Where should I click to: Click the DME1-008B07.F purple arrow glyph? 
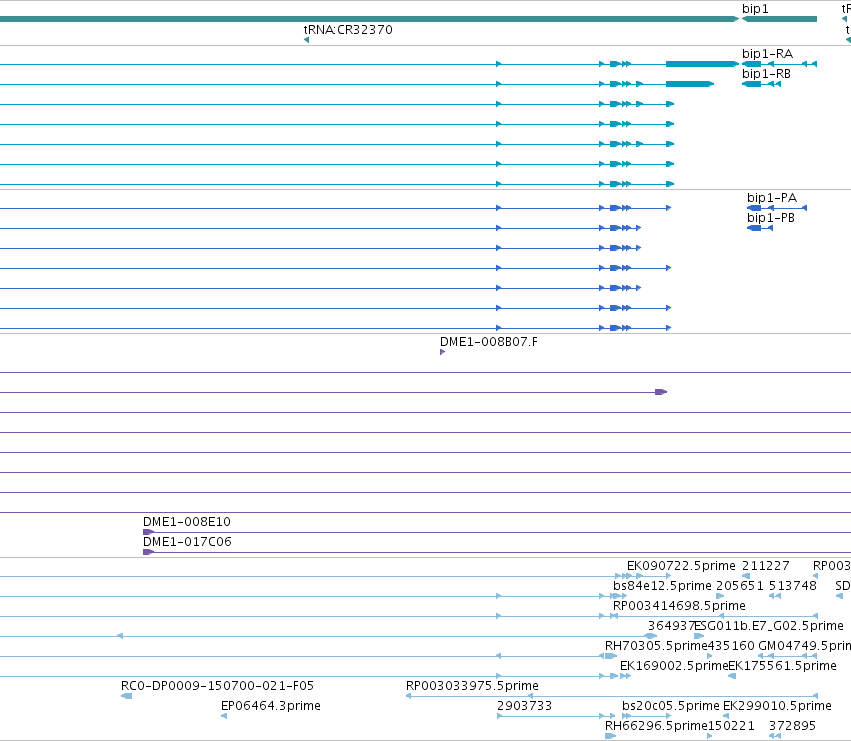pyautogui.click(x=442, y=352)
